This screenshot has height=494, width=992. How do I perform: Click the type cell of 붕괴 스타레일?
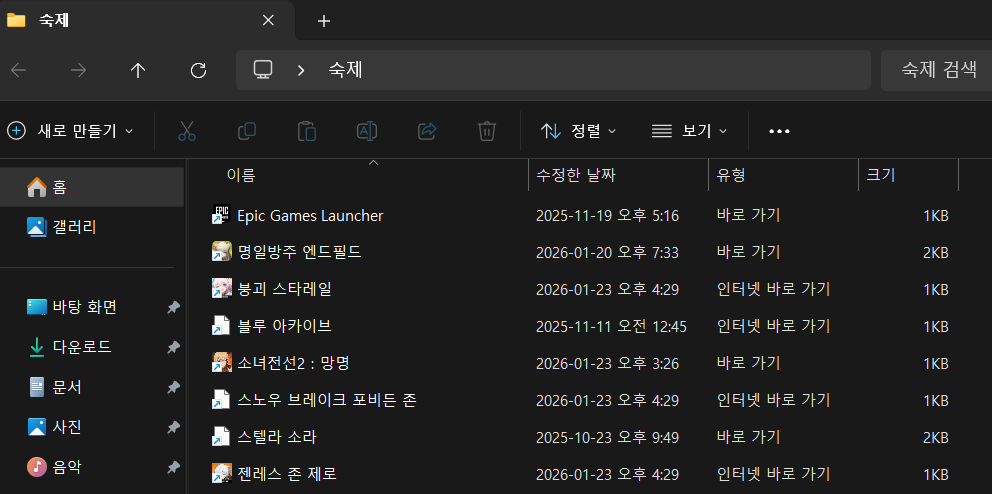pyautogui.click(x=773, y=289)
